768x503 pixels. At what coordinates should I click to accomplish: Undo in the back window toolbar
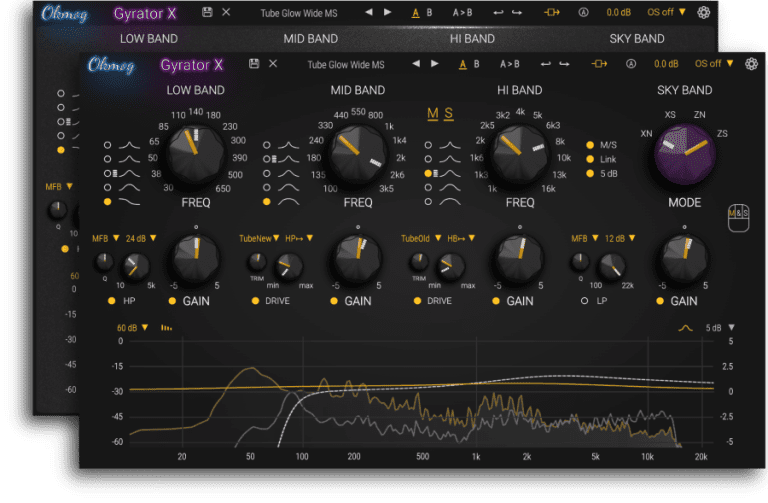click(x=499, y=12)
